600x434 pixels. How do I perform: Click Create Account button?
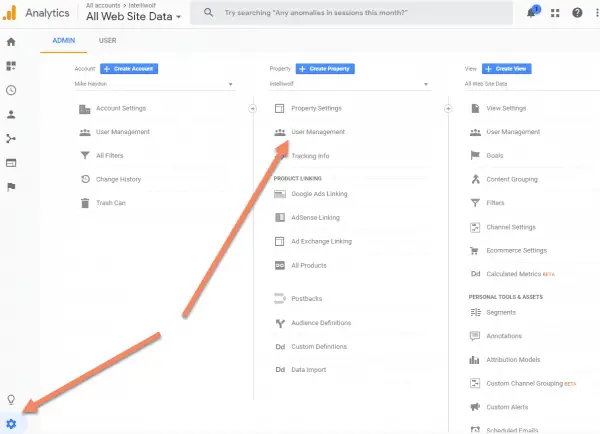point(129,69)
